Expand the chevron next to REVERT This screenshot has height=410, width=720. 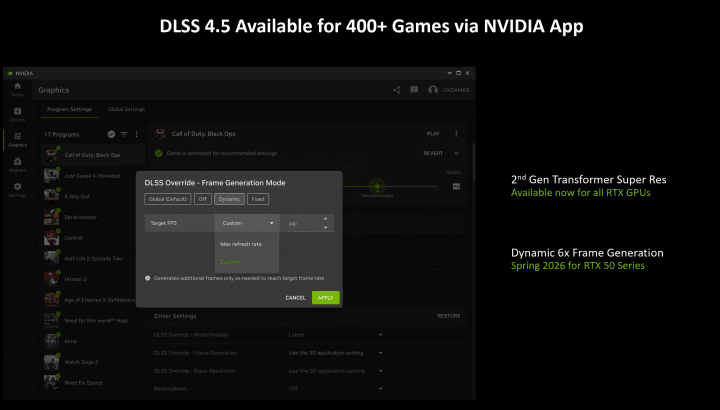[x=456, y=153]
